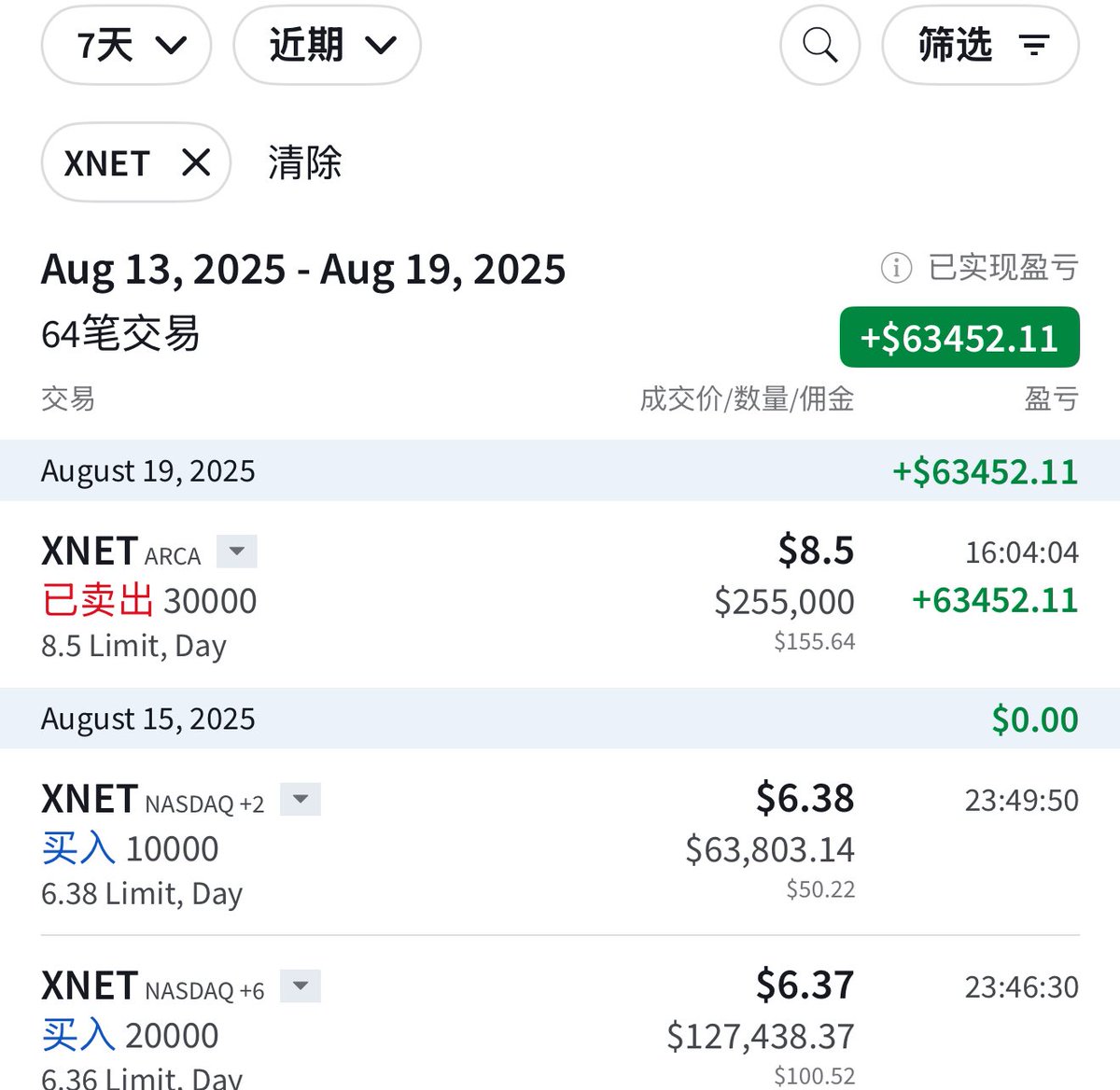Tap the info icon beside 已实现盈亏
Screen dimensions: 1120x1090
coord(896,268)
